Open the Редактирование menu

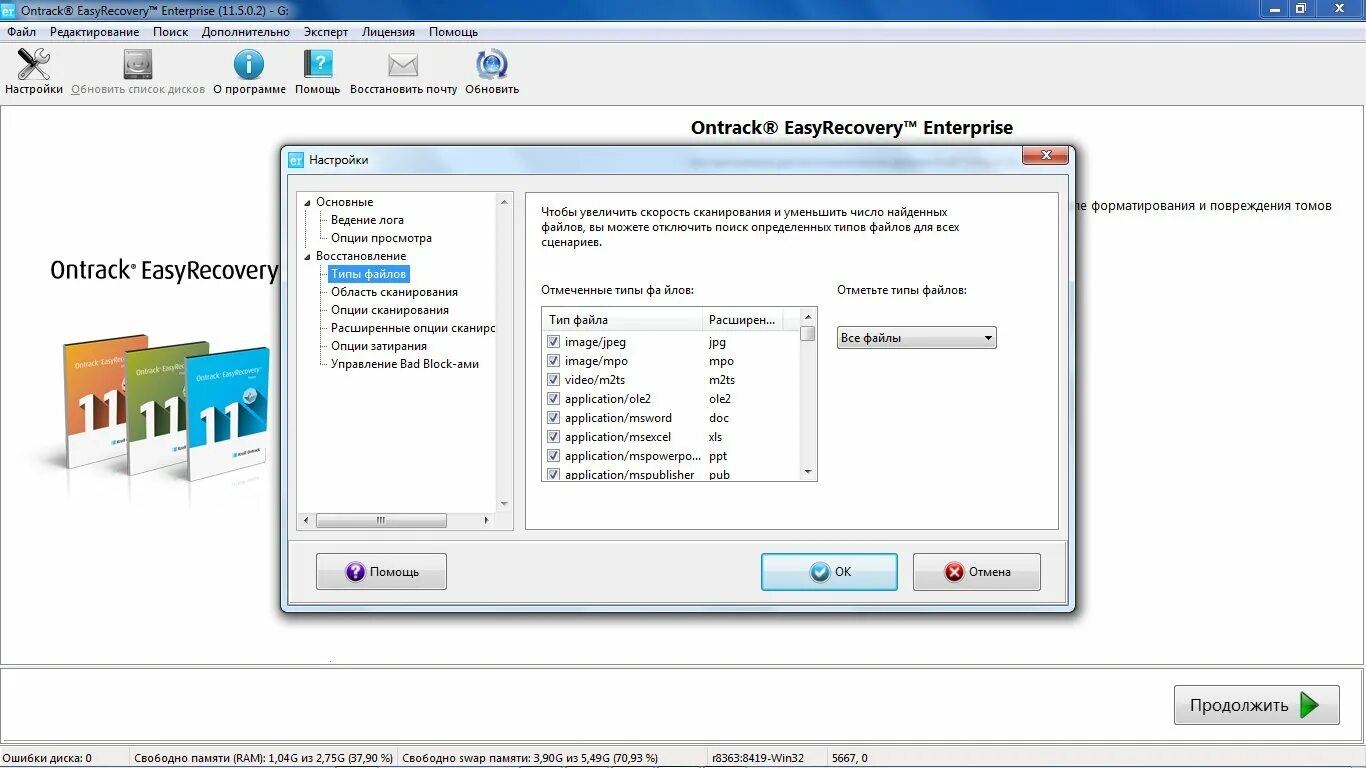[95, 32]
